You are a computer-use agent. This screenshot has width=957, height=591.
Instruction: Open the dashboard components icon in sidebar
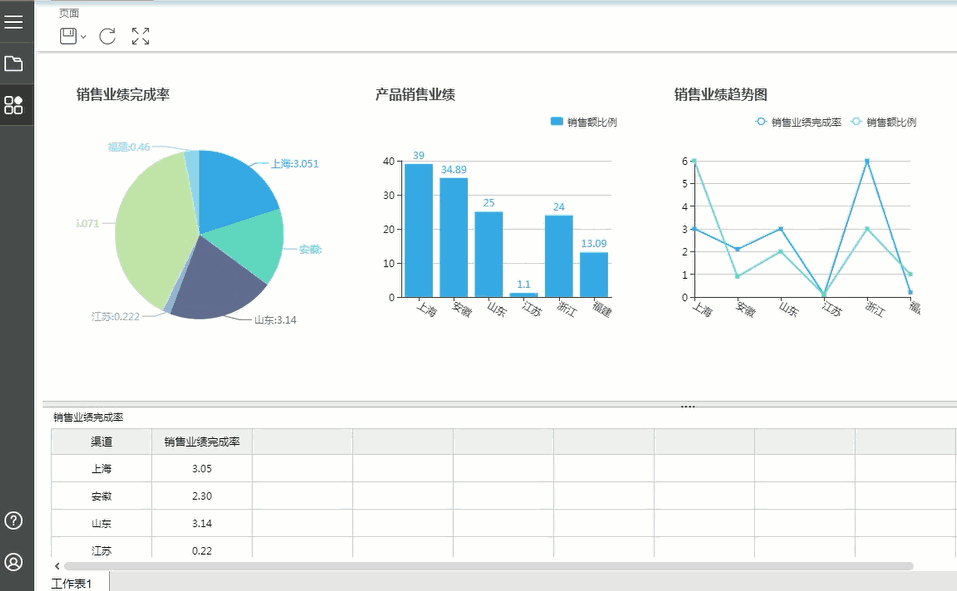click(14, 105)
